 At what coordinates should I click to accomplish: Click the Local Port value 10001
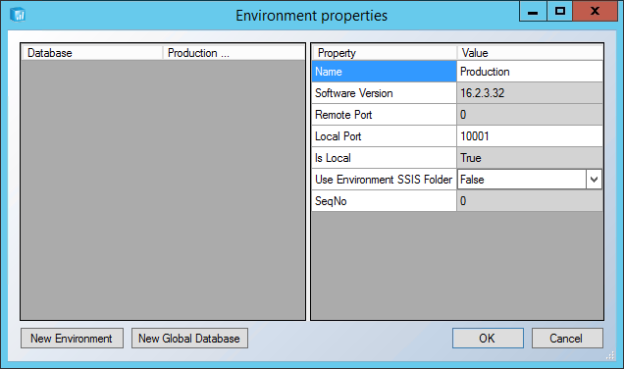click(530, 136)
